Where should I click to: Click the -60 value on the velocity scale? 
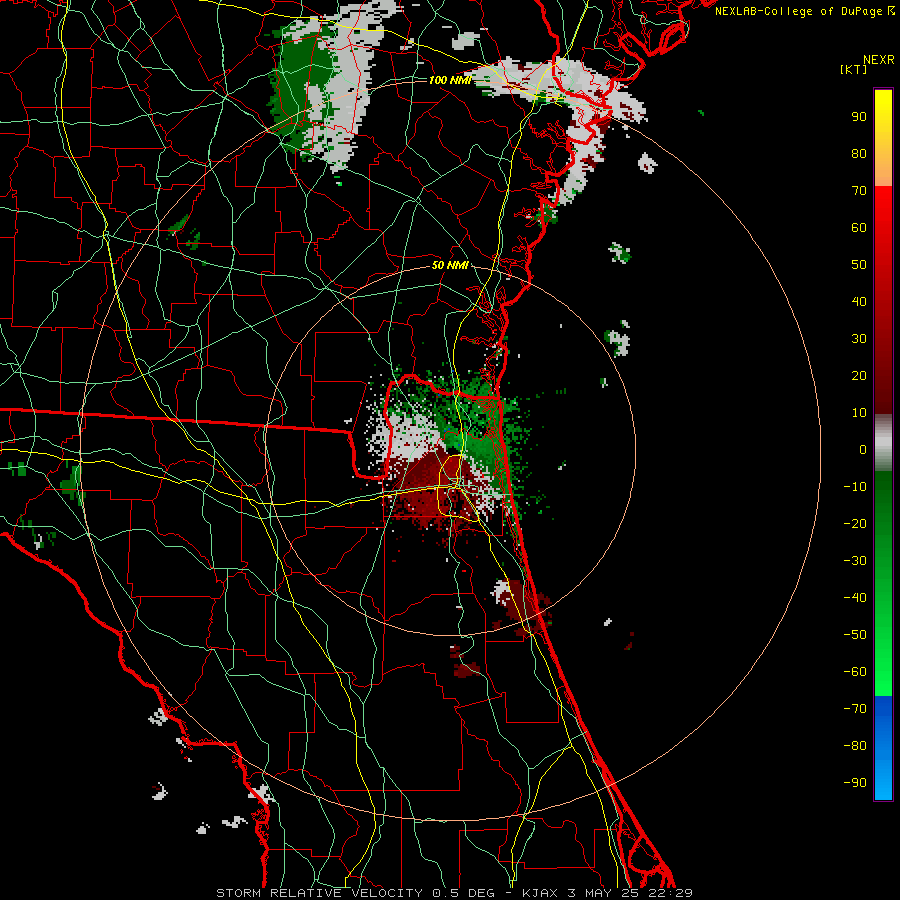pos(855,672)
